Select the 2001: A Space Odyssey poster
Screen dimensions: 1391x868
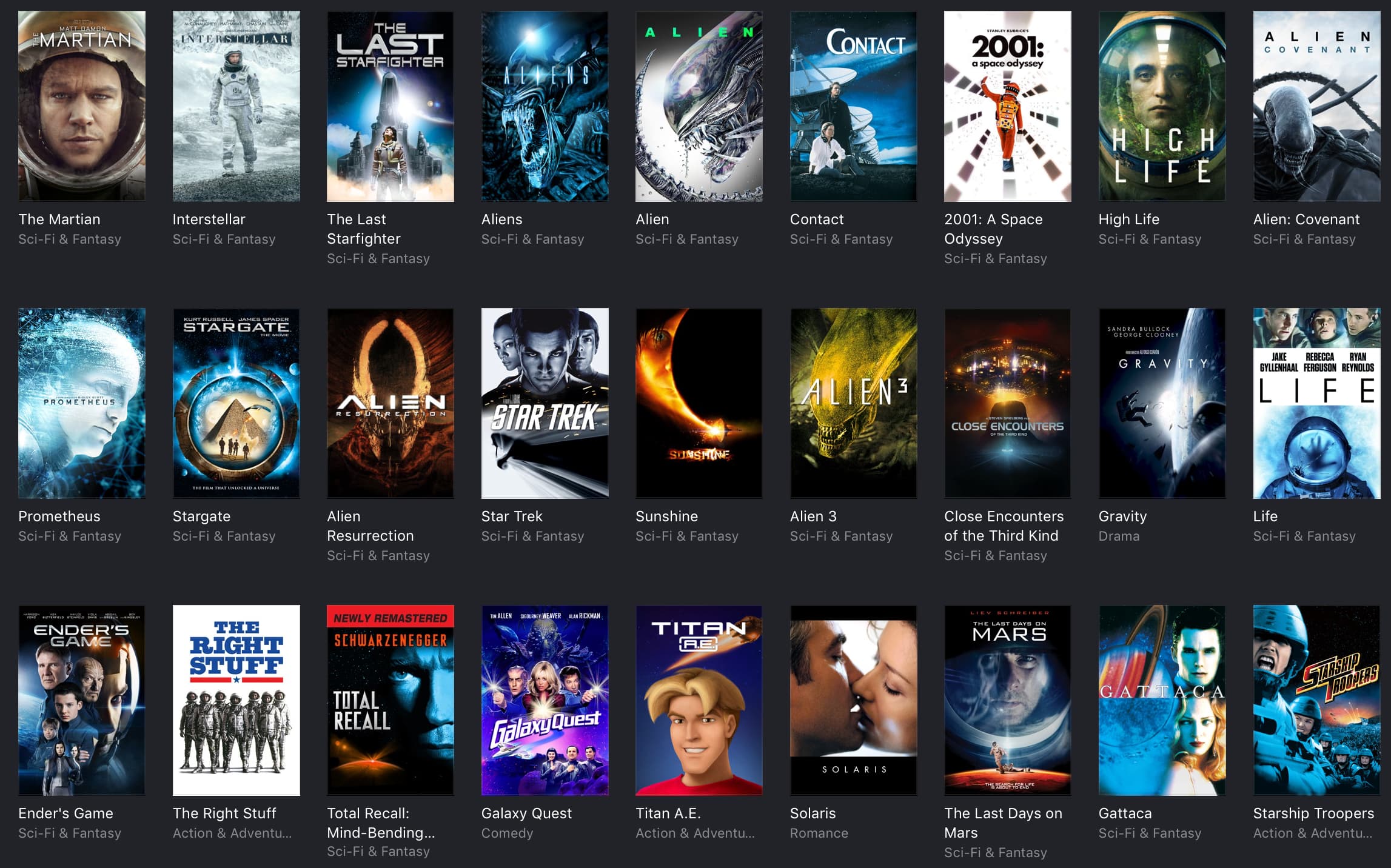[1008, 106]
